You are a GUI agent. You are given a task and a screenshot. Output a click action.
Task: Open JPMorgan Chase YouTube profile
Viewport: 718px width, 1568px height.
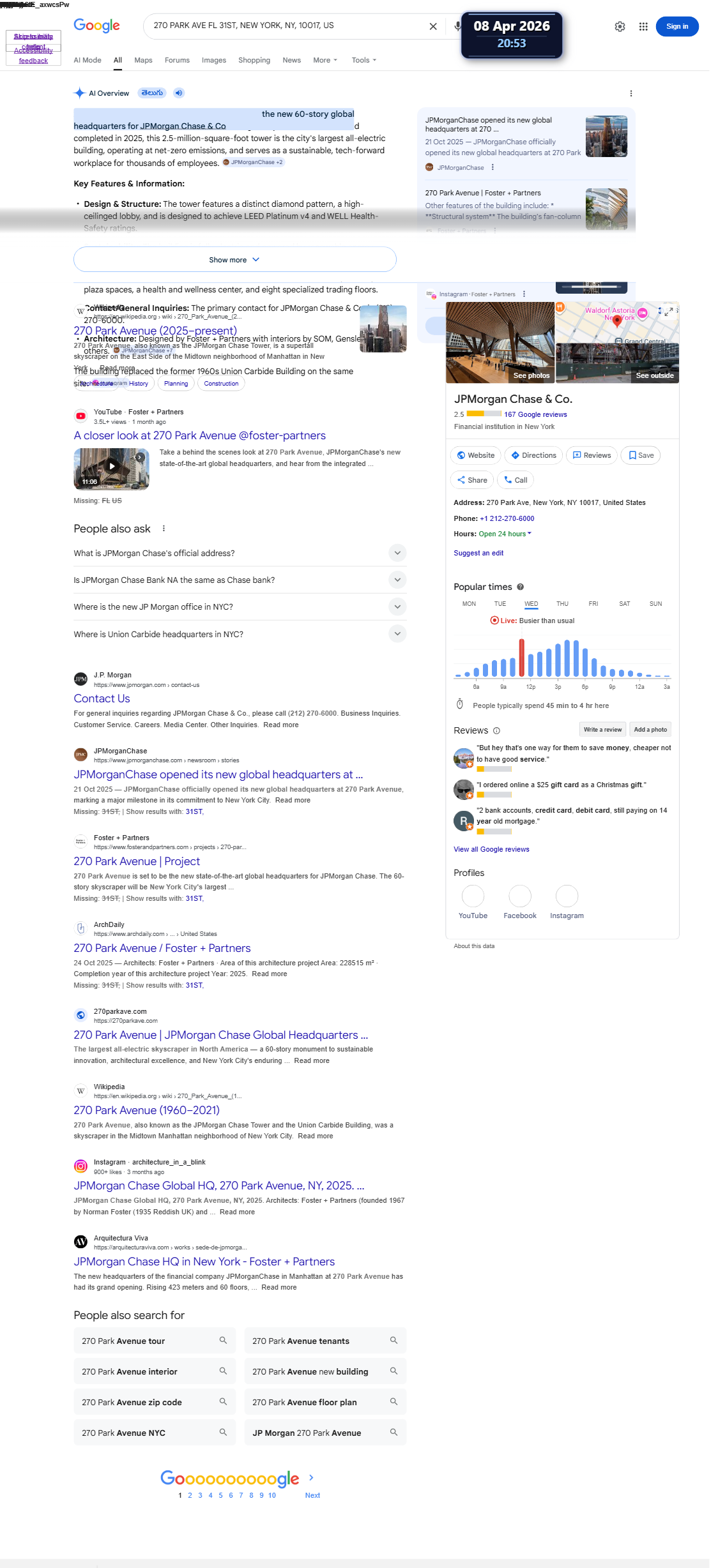click(x=473, y=902)
